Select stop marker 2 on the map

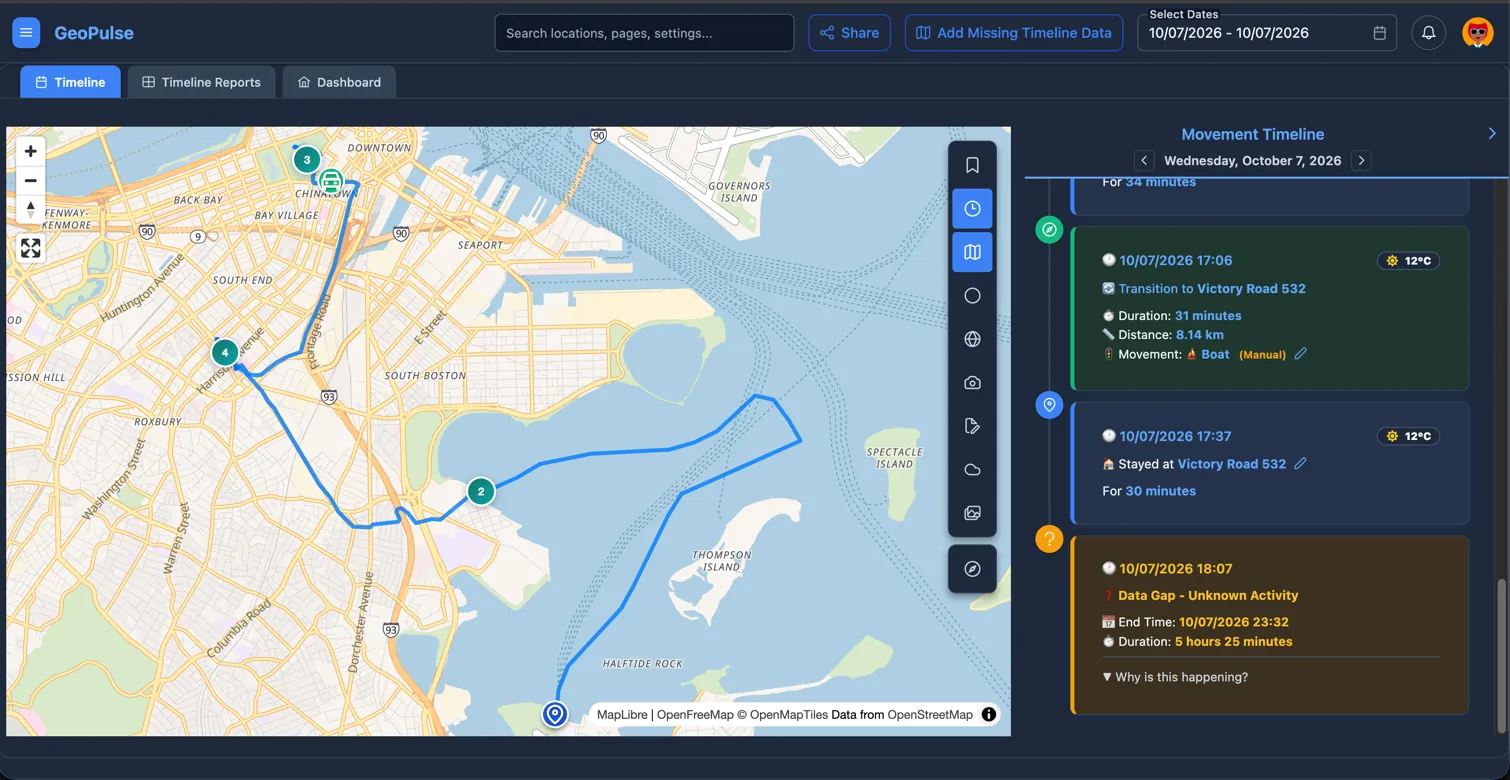(x=481, y=491)
